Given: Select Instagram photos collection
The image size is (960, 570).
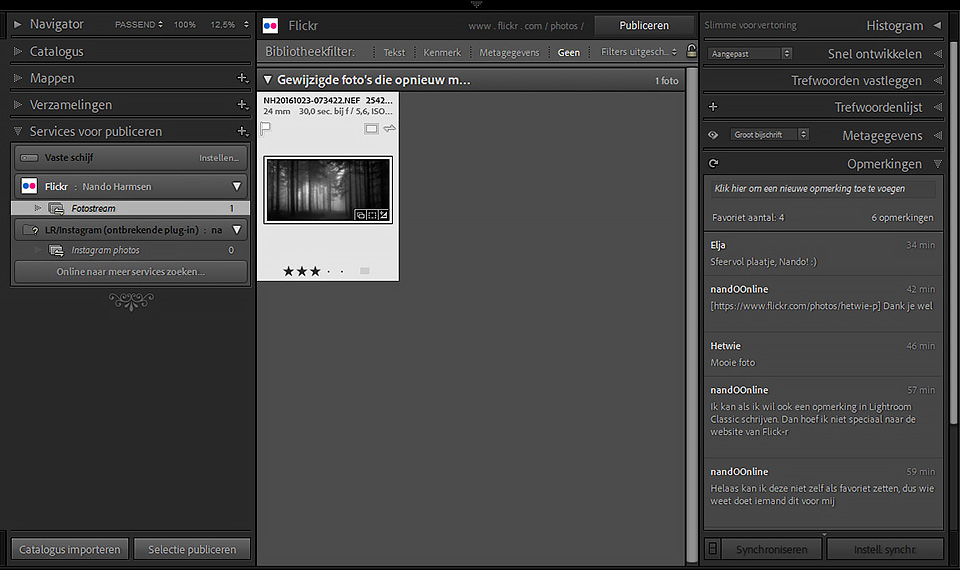Looking at the screenshot, I should tap(130, 250).
